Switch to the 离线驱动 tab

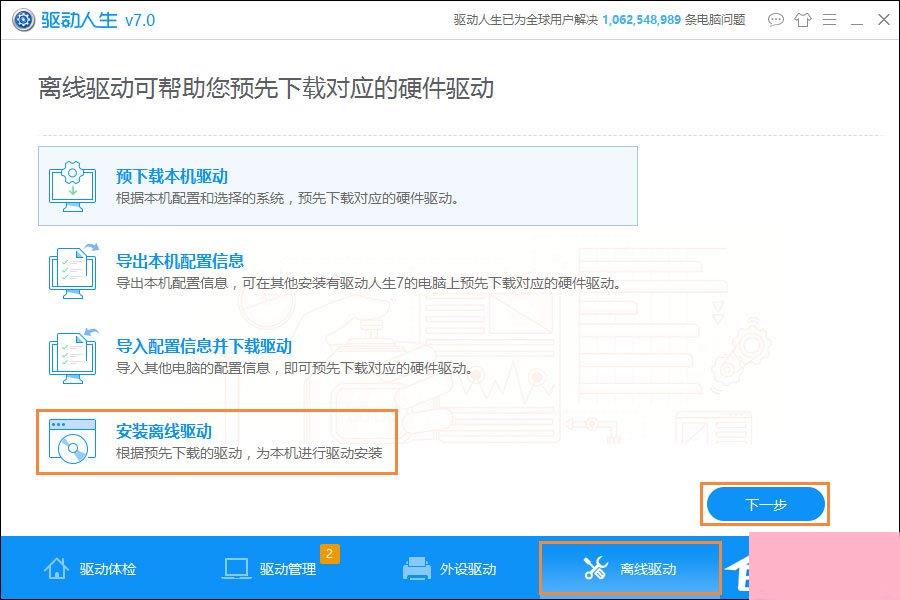630,568
